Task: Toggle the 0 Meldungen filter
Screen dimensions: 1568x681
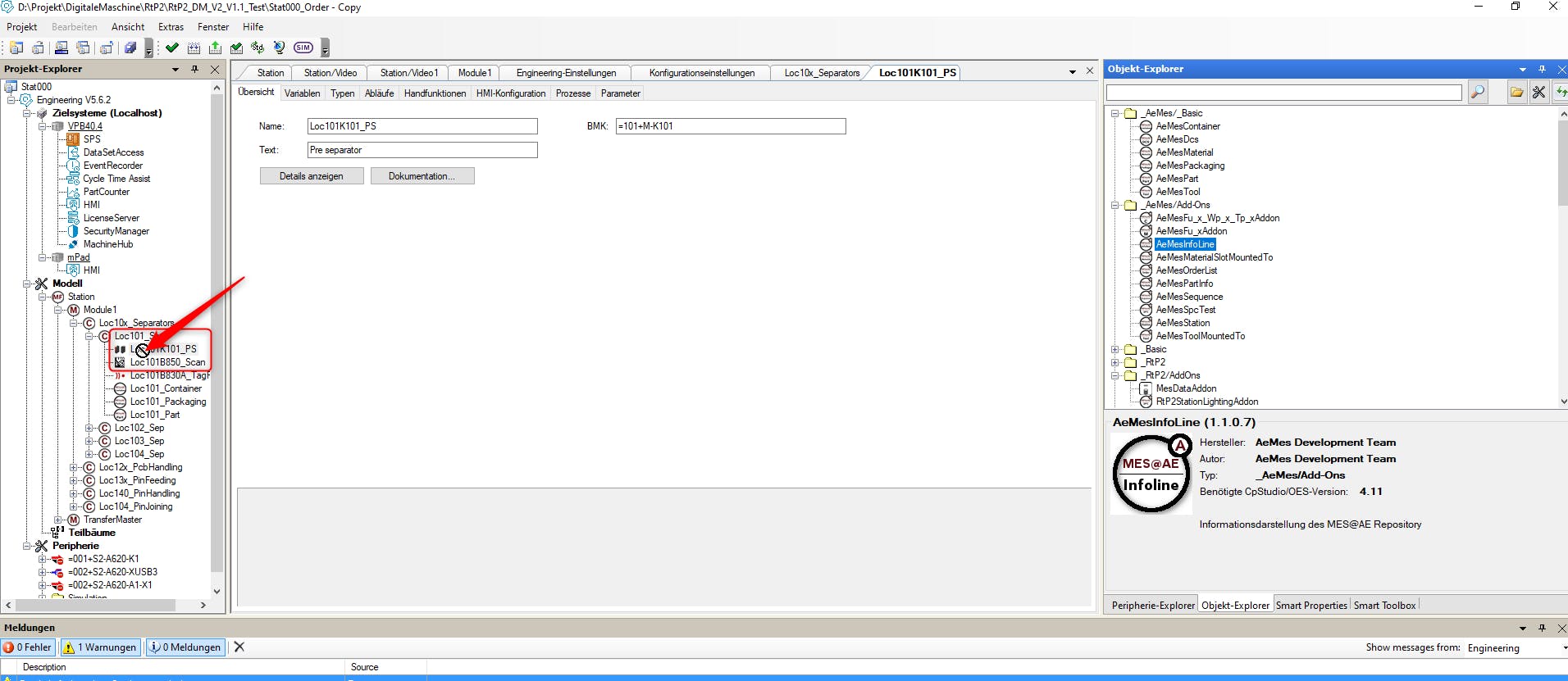Action: coord(185,647)
